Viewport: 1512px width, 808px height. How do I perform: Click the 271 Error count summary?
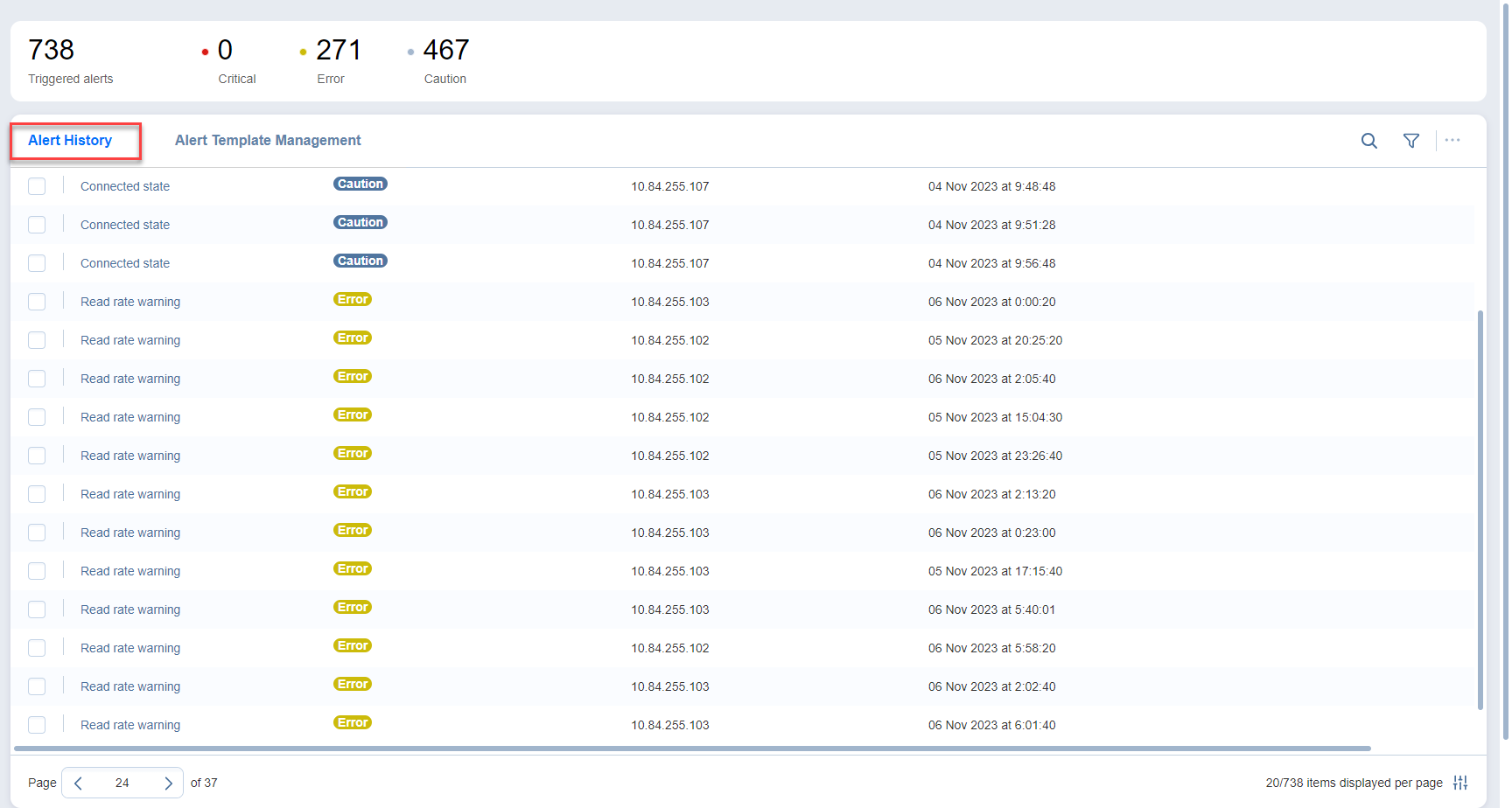point(337,51)
